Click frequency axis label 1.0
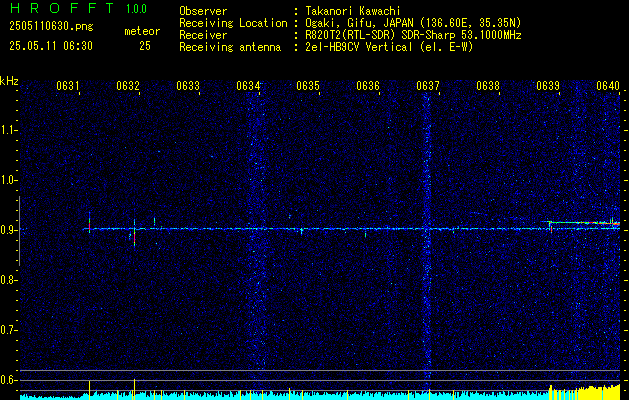This screenshot has width=629, height=400. (x=7, y=180)
